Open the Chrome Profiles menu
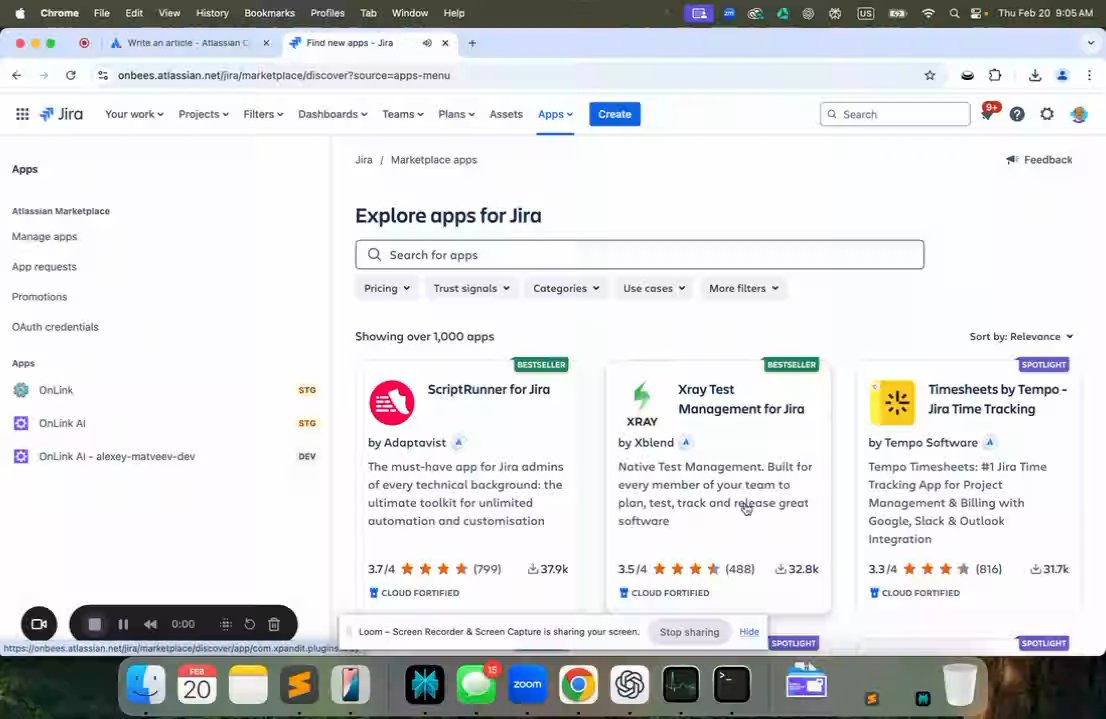 click(x=327, y=13)
